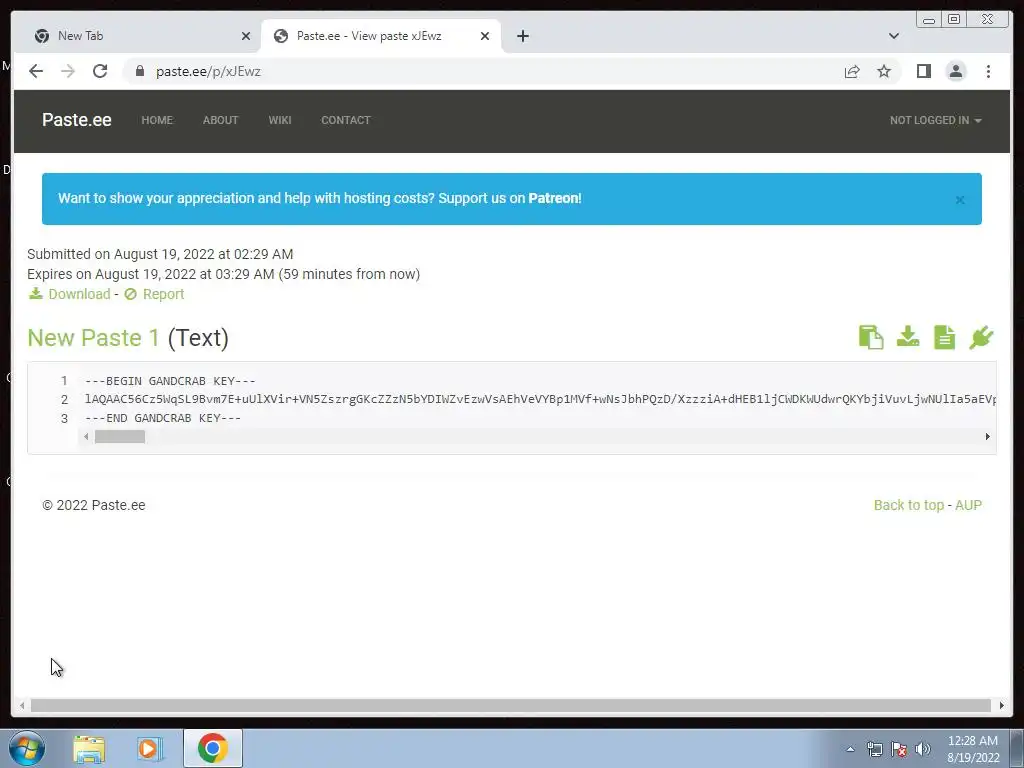Click the code box scroll right arrow
1024x768 pixels.
click(987, 436)
